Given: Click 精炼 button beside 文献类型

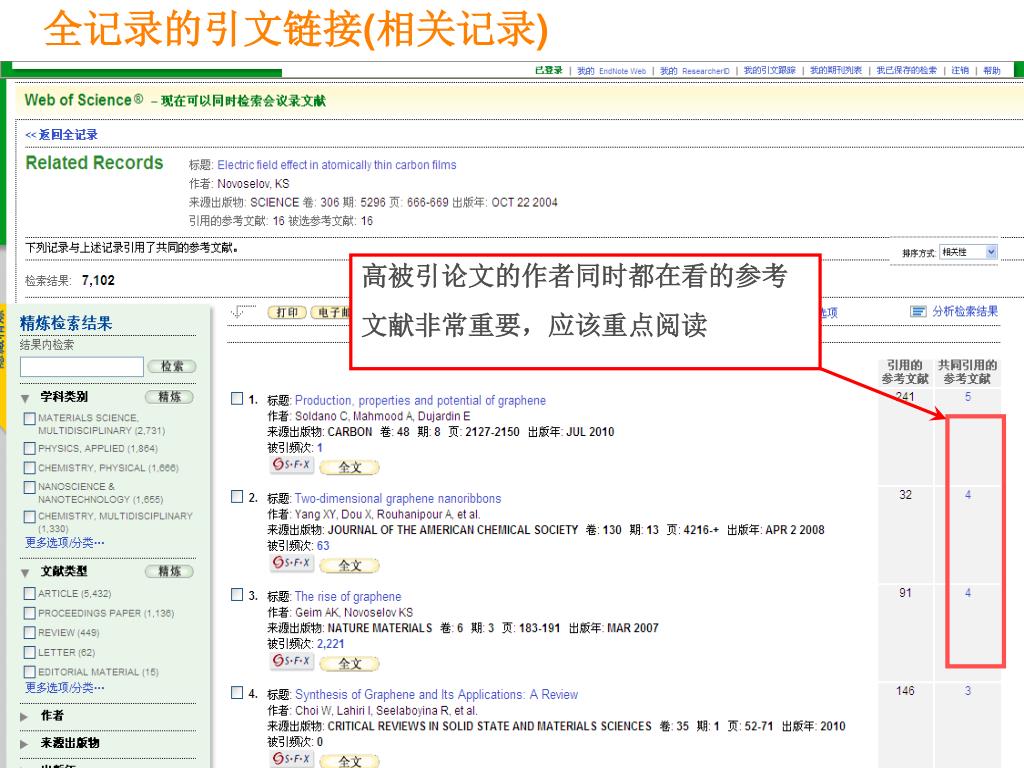Looking at the screenshot, I should click(x=169, y=571).
